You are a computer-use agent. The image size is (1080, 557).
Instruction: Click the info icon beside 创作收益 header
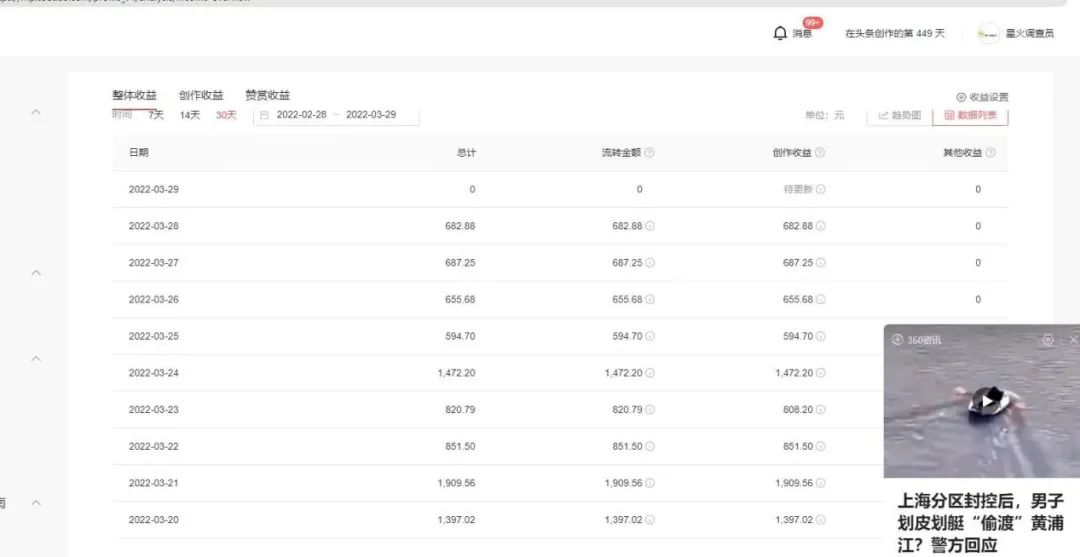pos(820,153)
